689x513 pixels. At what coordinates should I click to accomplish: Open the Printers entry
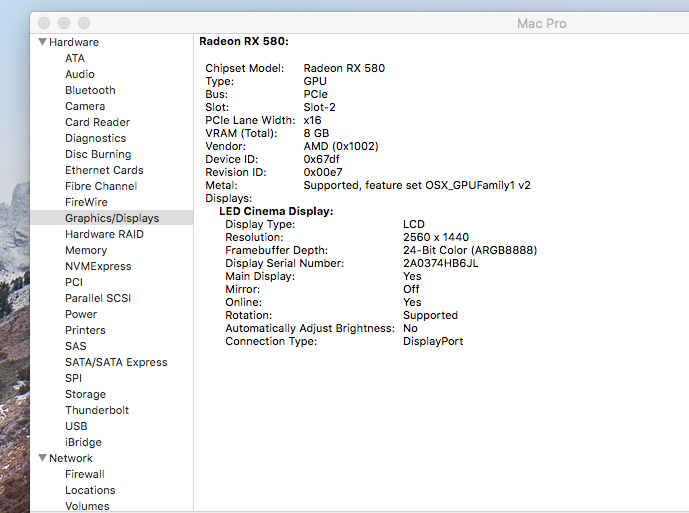[x=86, y=330]
